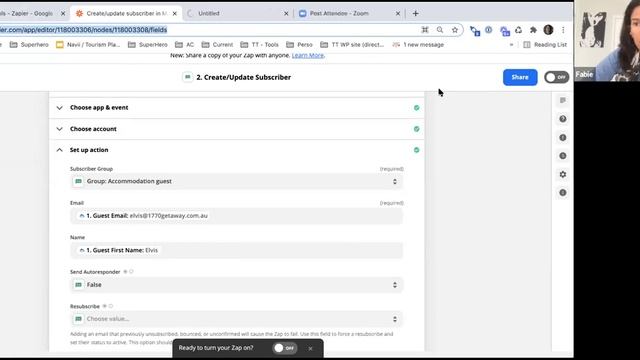Close the Untitled tab

(x=286, y=13)
